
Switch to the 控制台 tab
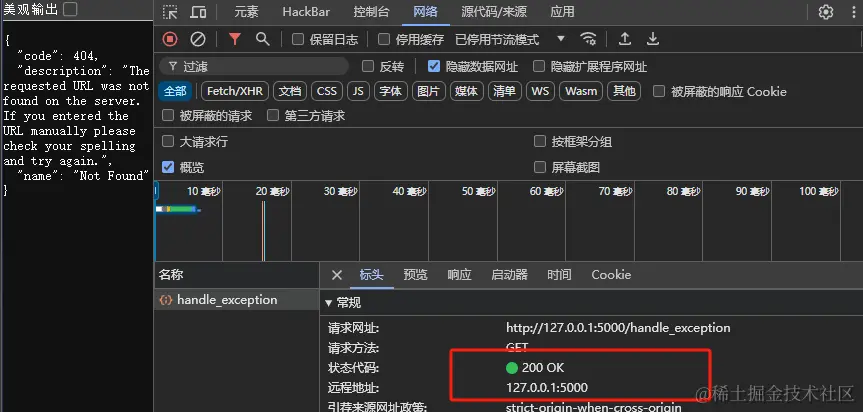[371, 12]
